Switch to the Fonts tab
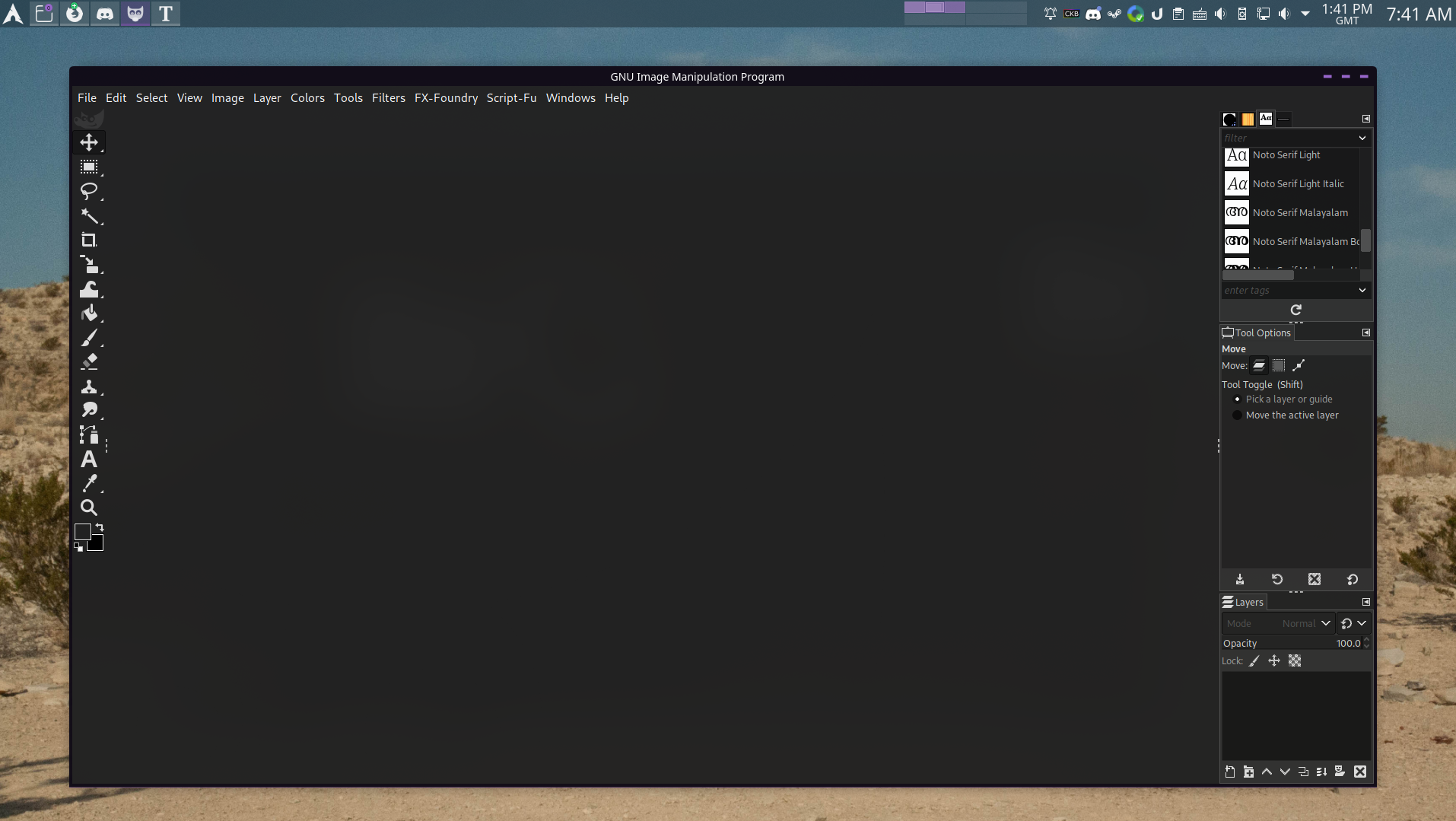This screenshot has height=821, width=1456. click(1266, 118)
